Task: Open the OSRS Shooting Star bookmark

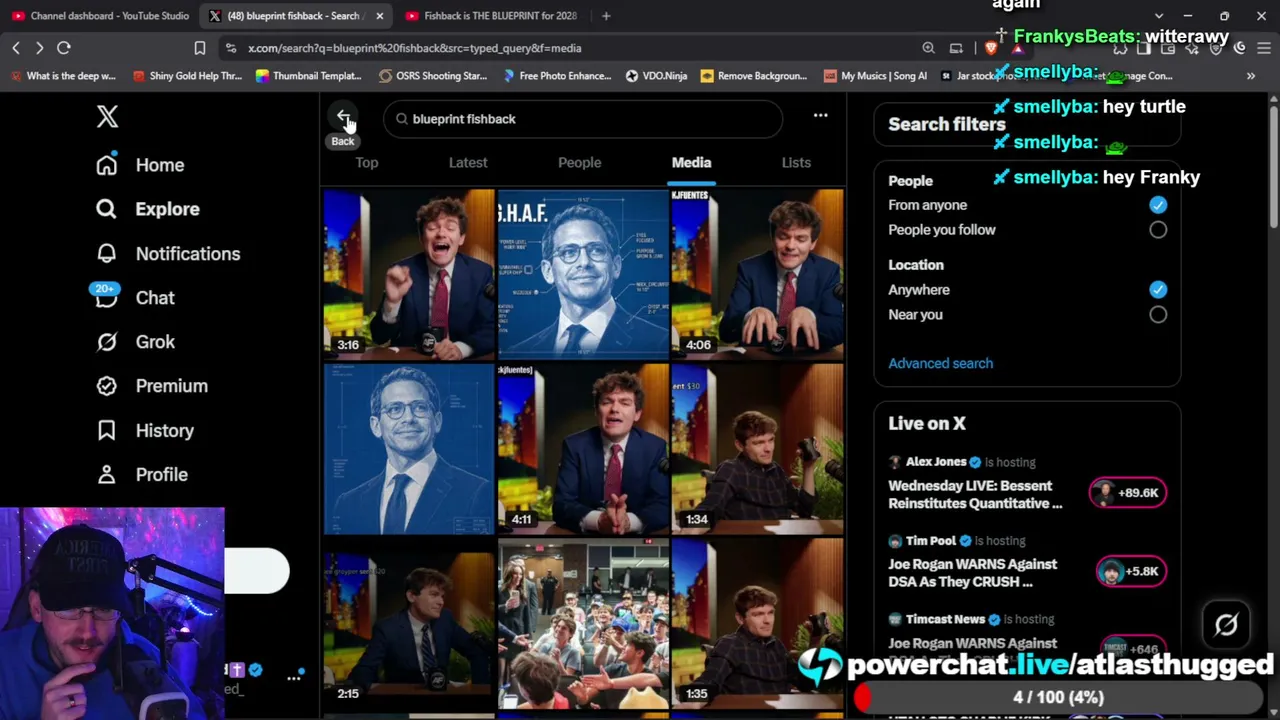Action: [433, 76]
